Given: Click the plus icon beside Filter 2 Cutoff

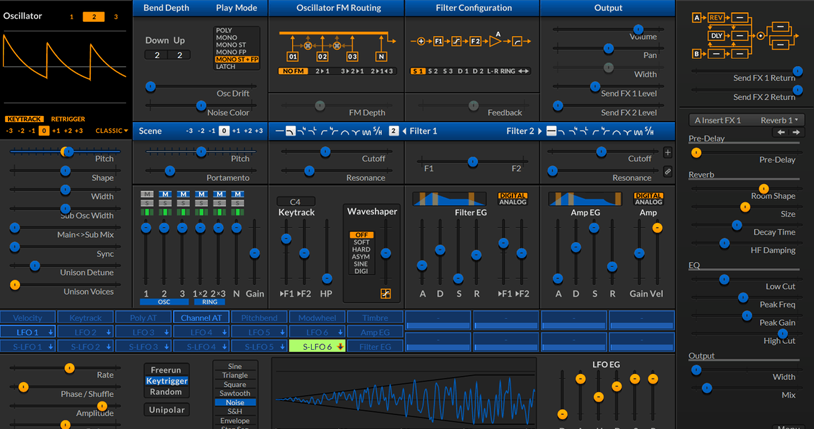Looking at the screenshot, I should click(x=668, y=153).
